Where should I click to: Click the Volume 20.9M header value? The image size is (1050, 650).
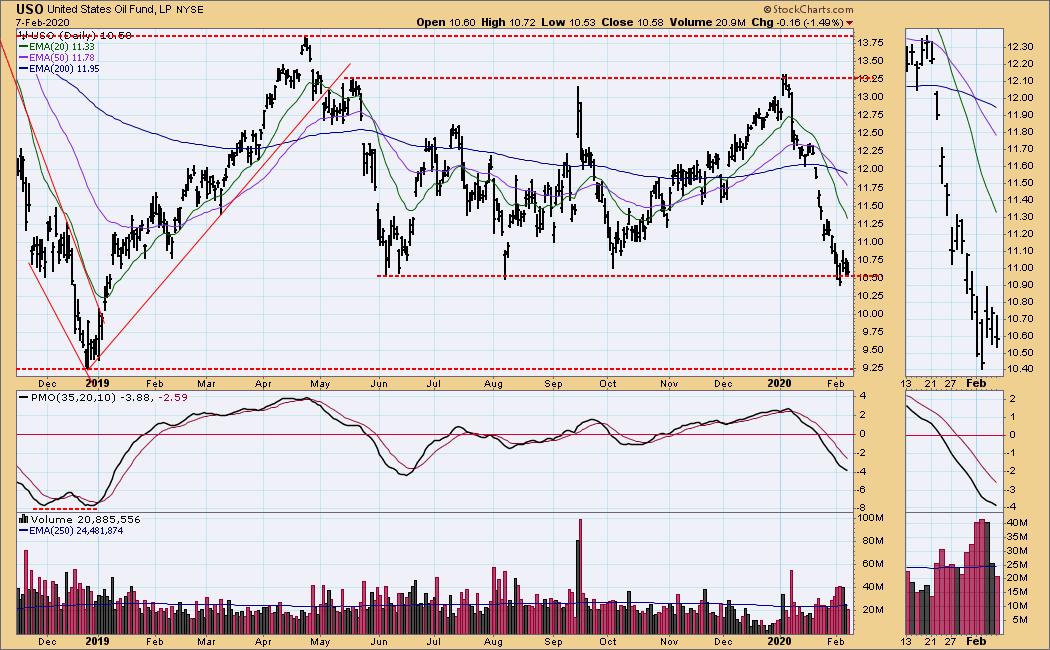pos(708,22)
